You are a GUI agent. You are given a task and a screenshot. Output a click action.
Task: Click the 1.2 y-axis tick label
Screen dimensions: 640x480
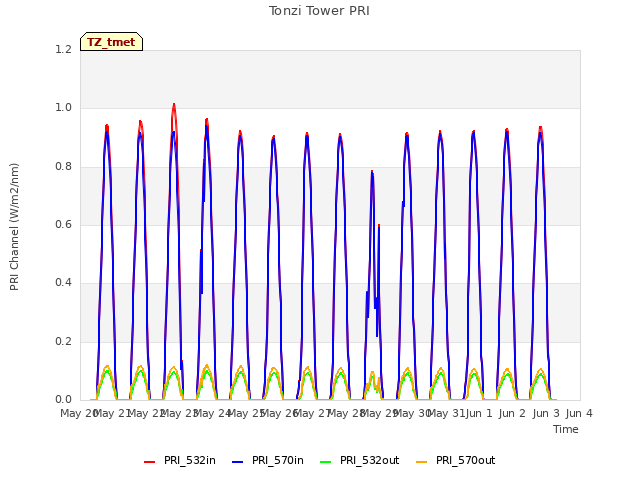point(63,49)
